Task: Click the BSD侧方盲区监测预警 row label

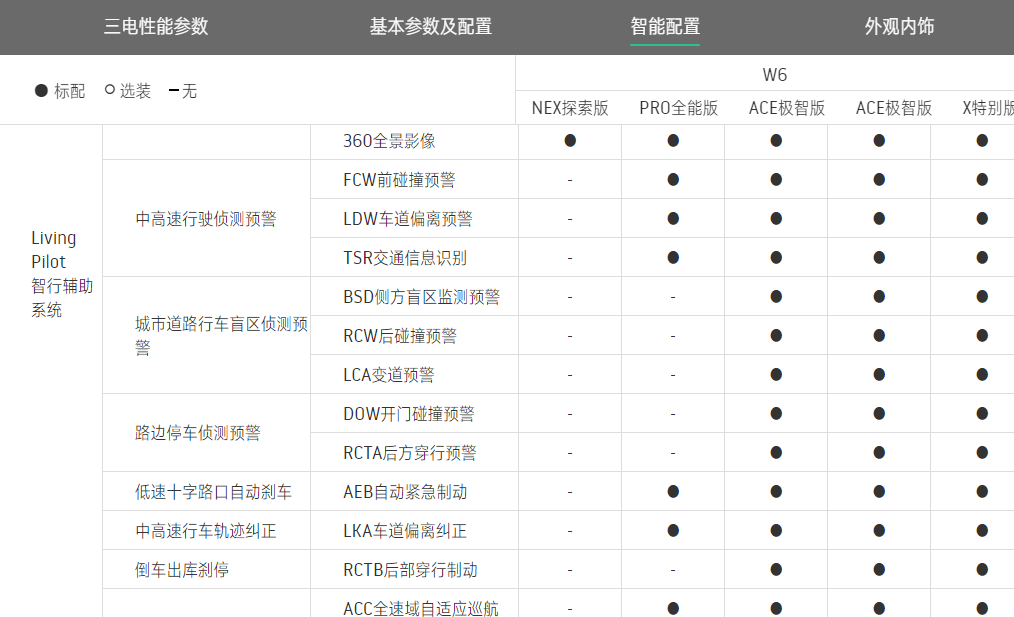Action: (421, 297)
